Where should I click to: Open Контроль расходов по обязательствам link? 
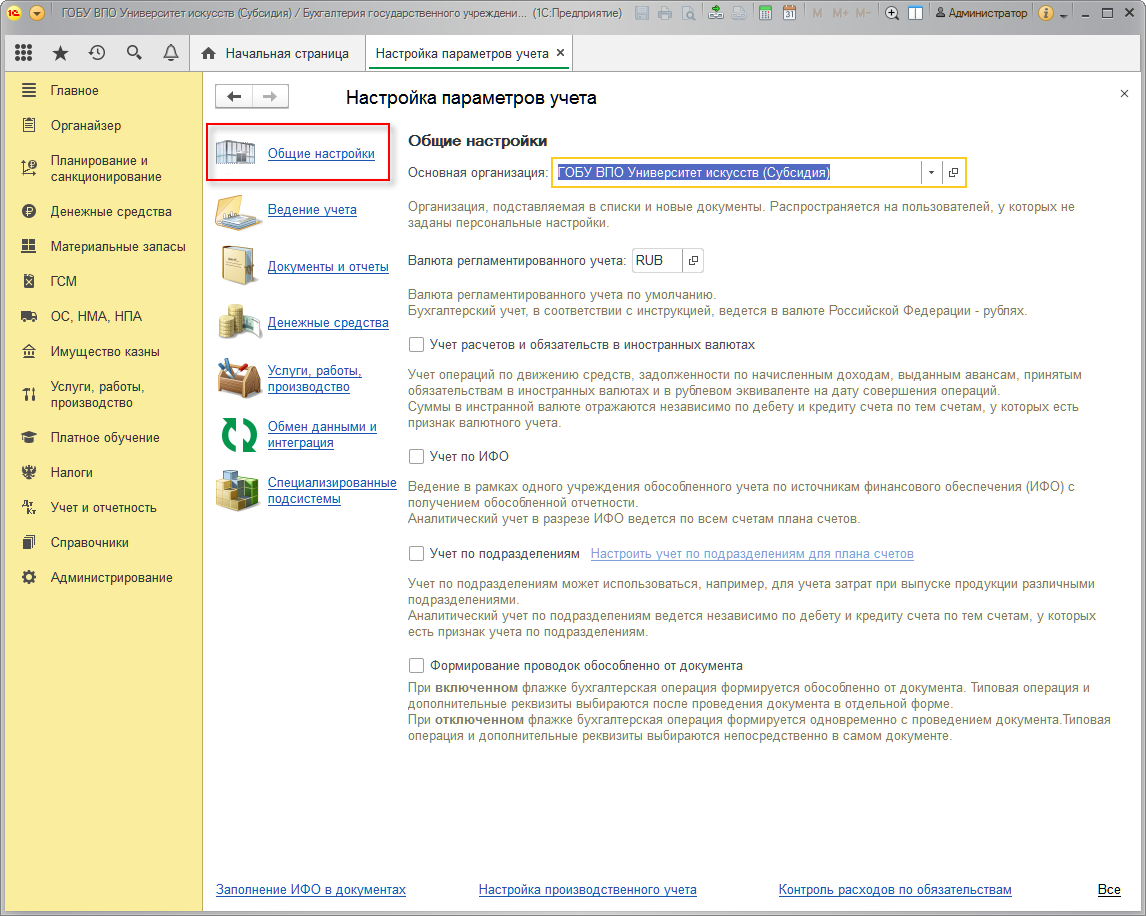[895, 890]
